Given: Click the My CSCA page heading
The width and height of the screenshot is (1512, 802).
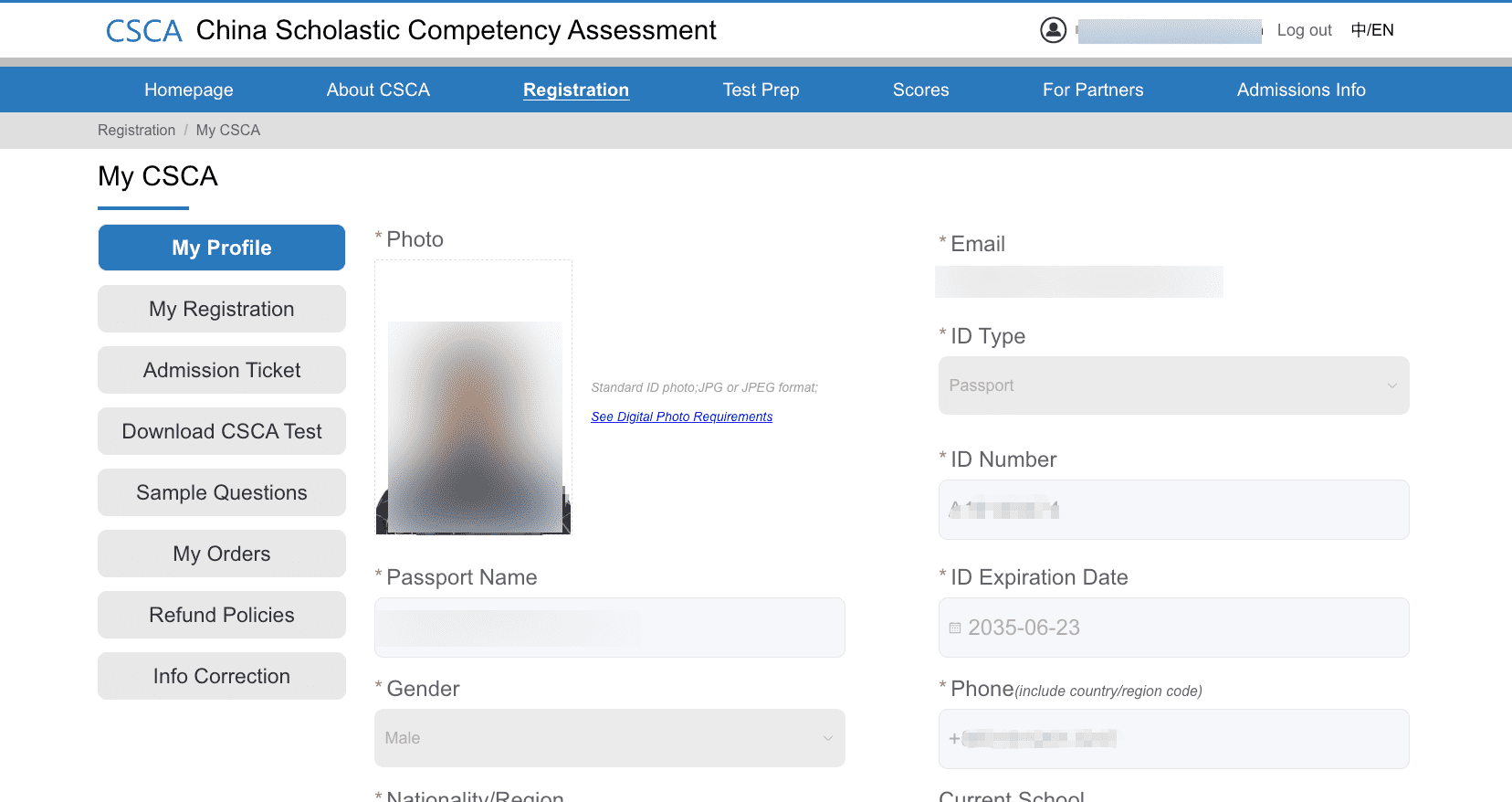Looking at the screenshot, I should pos(158,176).
